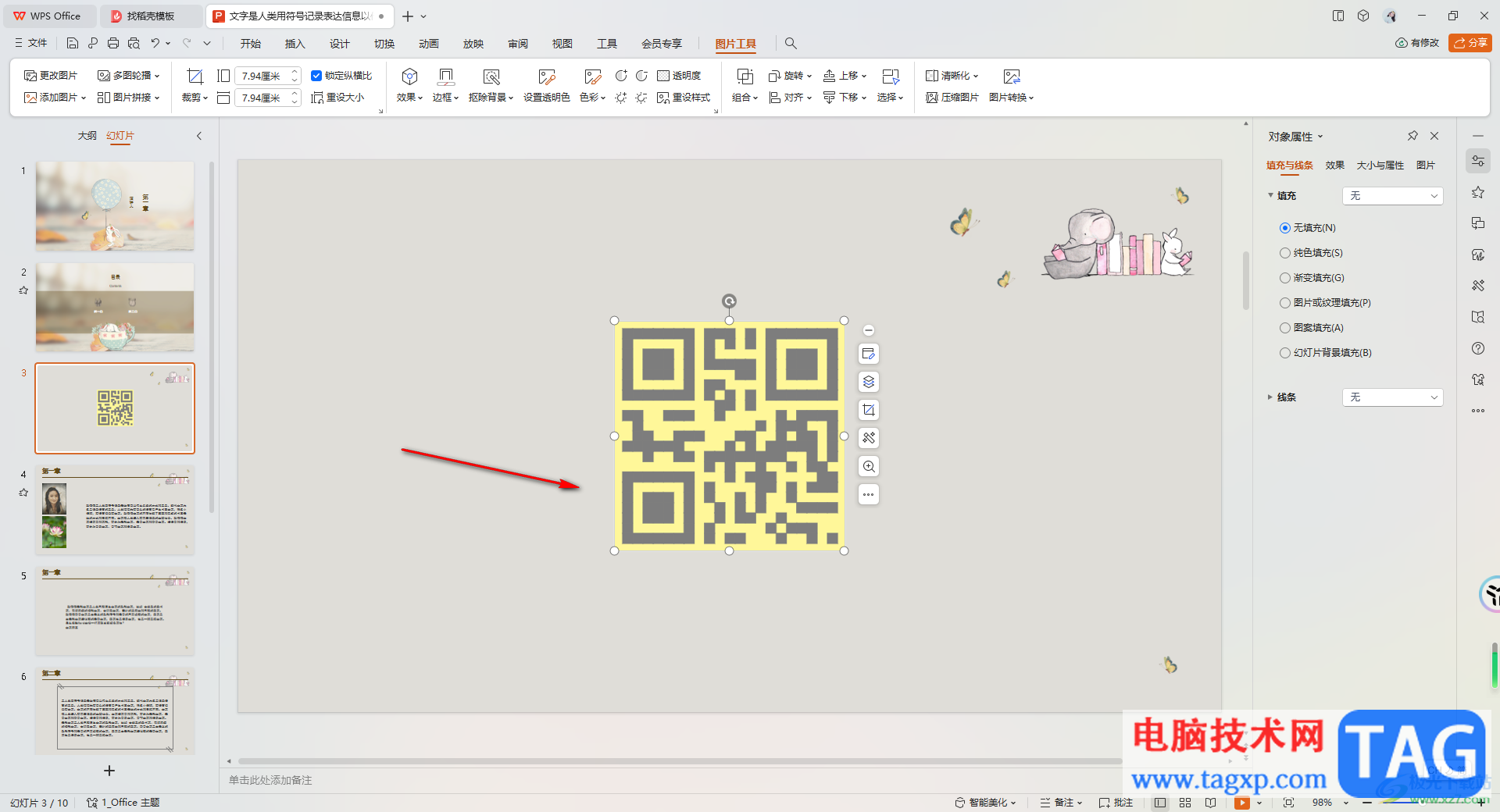Select No fill (无填充) radio button

(x=1284, y=228)
